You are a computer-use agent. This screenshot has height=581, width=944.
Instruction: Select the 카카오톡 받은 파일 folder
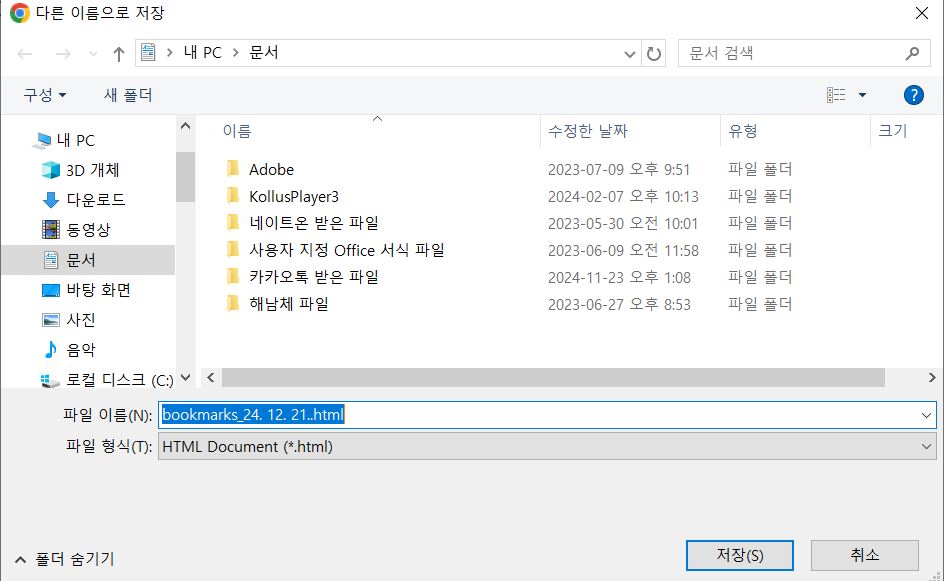314,277
